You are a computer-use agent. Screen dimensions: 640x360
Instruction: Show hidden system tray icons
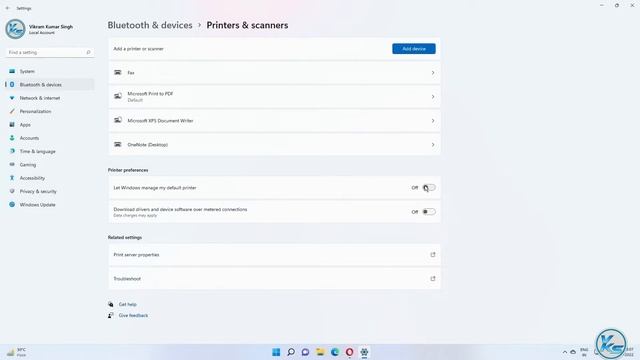point(565,352)
